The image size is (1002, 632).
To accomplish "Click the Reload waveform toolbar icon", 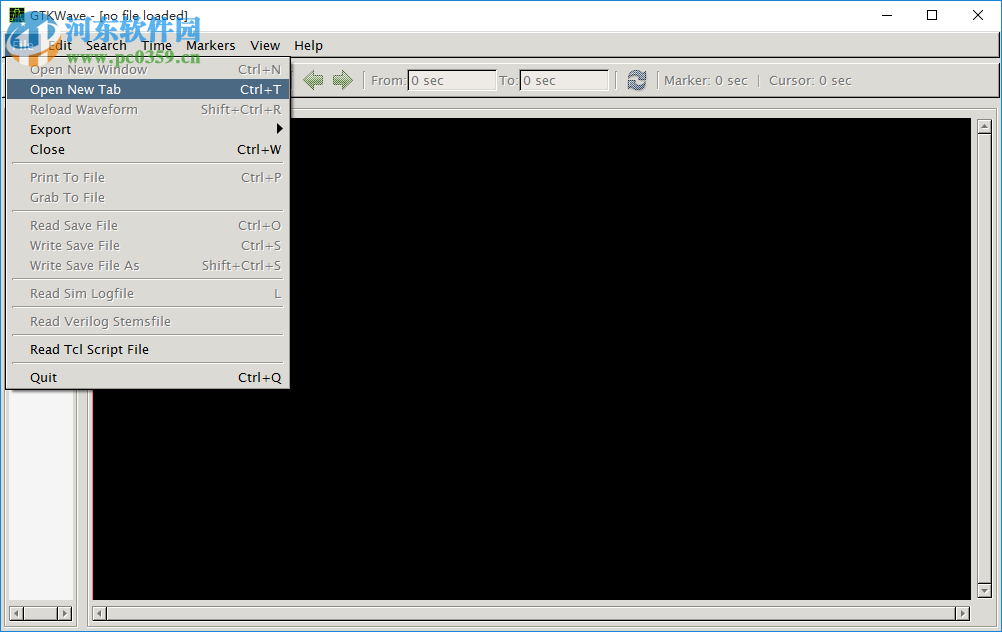I will 636,81.
